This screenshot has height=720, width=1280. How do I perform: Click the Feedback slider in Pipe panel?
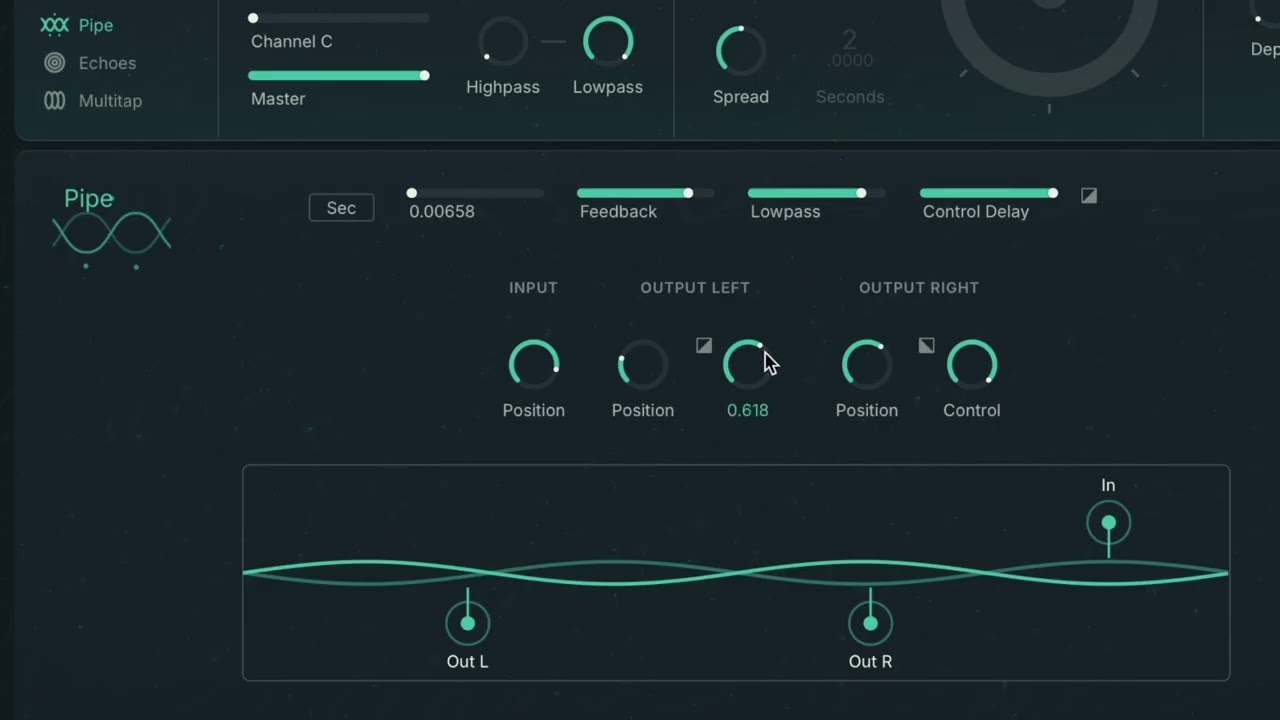pos(645,193)
